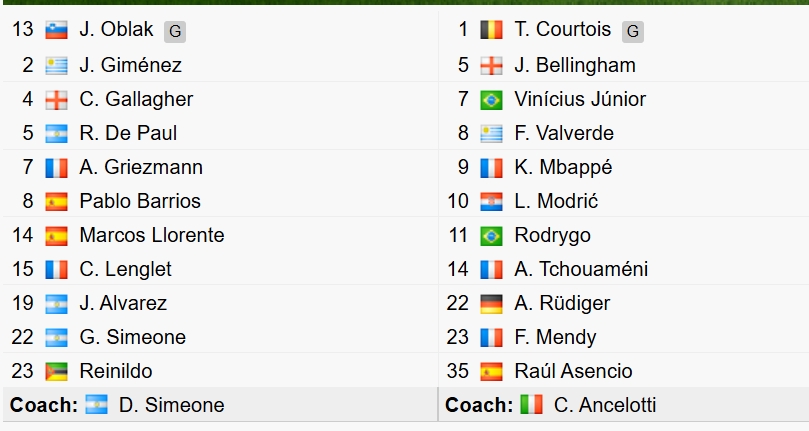Click the Argentina flag next to D. Simeone coach
Image resolution: width=809 pixels, height=431 pixels.
coord(96,405)
